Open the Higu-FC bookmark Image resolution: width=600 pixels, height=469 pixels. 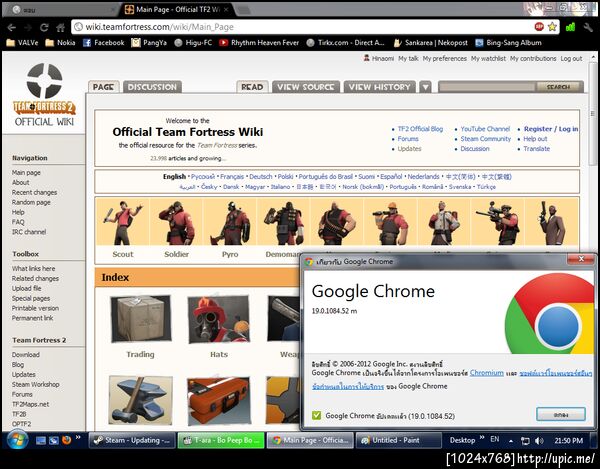pos(193,42)
